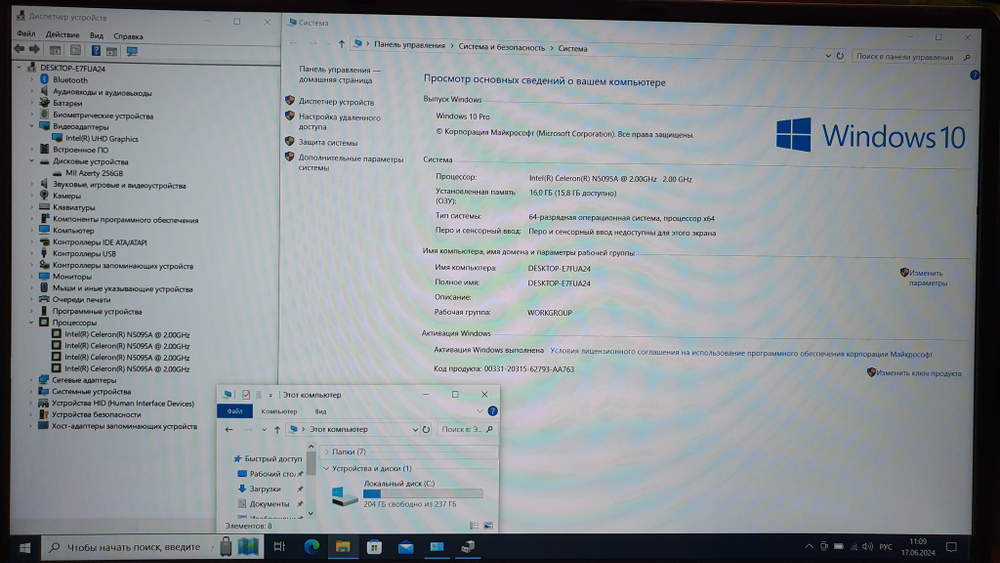Click the Explorer up-folder arrow
Screen dimensions: 1000x563
pyautogui.click(x=277, y=430)
